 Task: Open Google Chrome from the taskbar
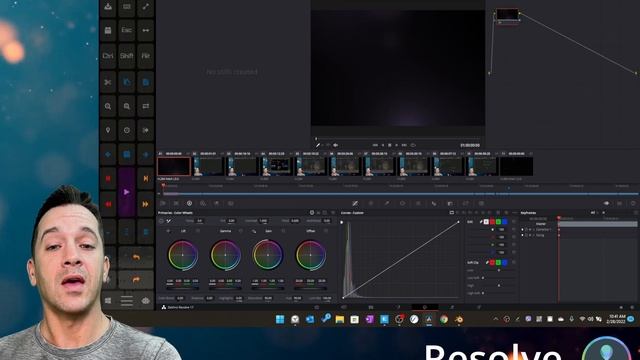coord(444,319)
